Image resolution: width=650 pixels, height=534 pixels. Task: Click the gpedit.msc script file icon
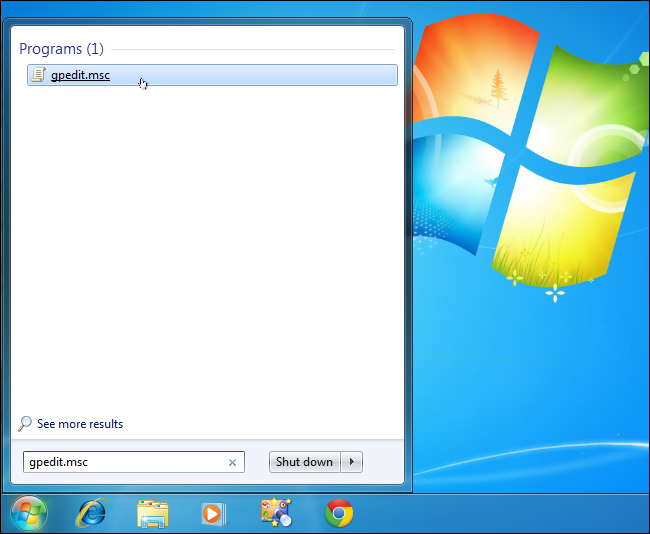point(38,75)
